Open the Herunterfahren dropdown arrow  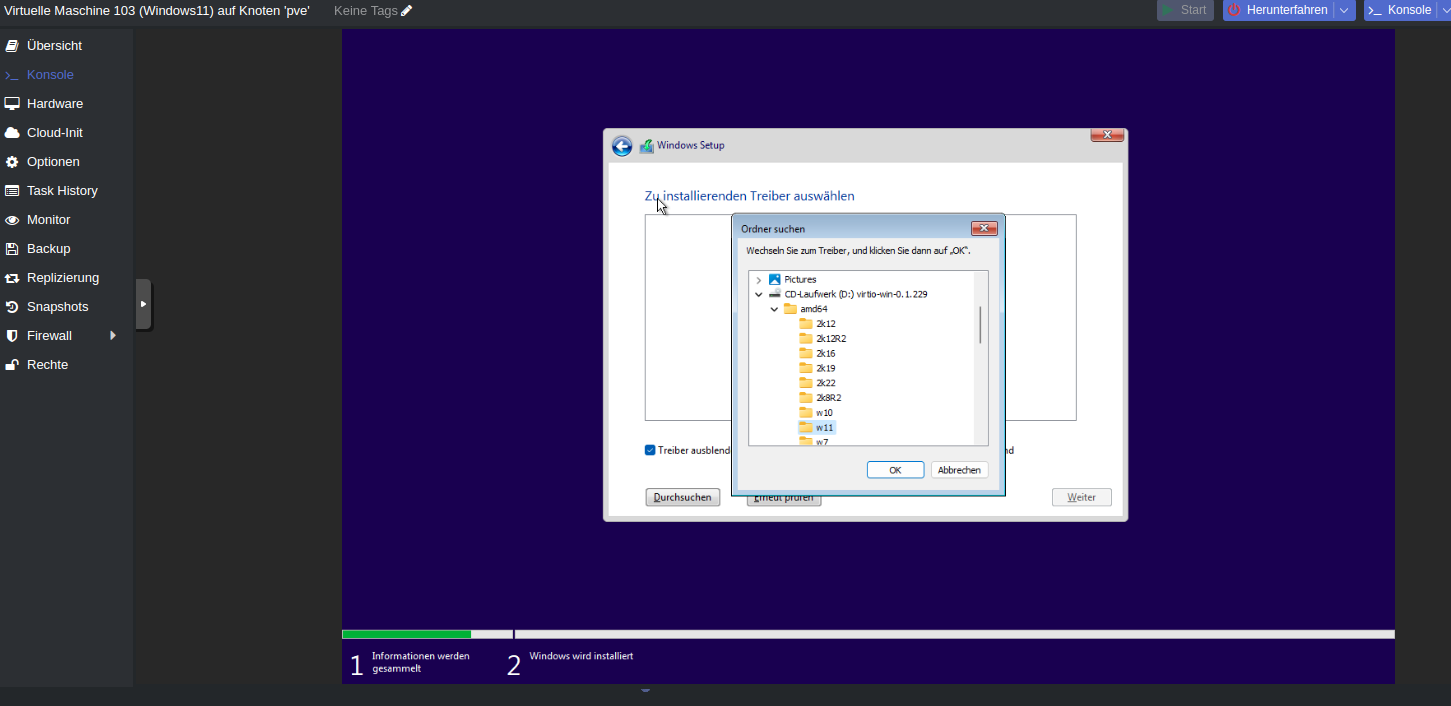point(1345,10)
